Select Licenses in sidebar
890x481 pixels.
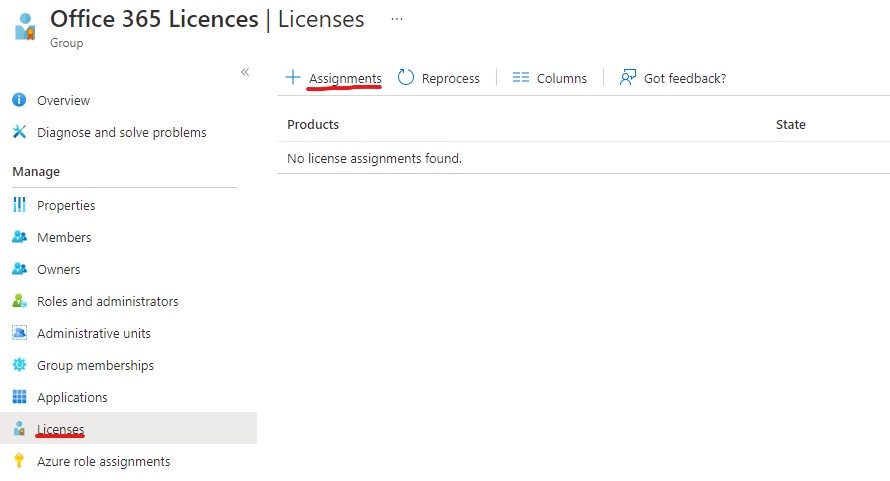pos(60,429)
